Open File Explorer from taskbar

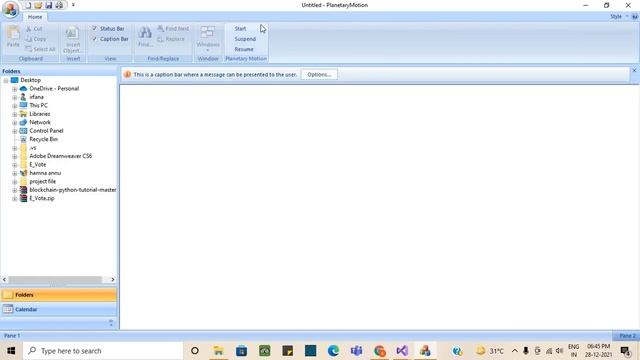(218, 351)
